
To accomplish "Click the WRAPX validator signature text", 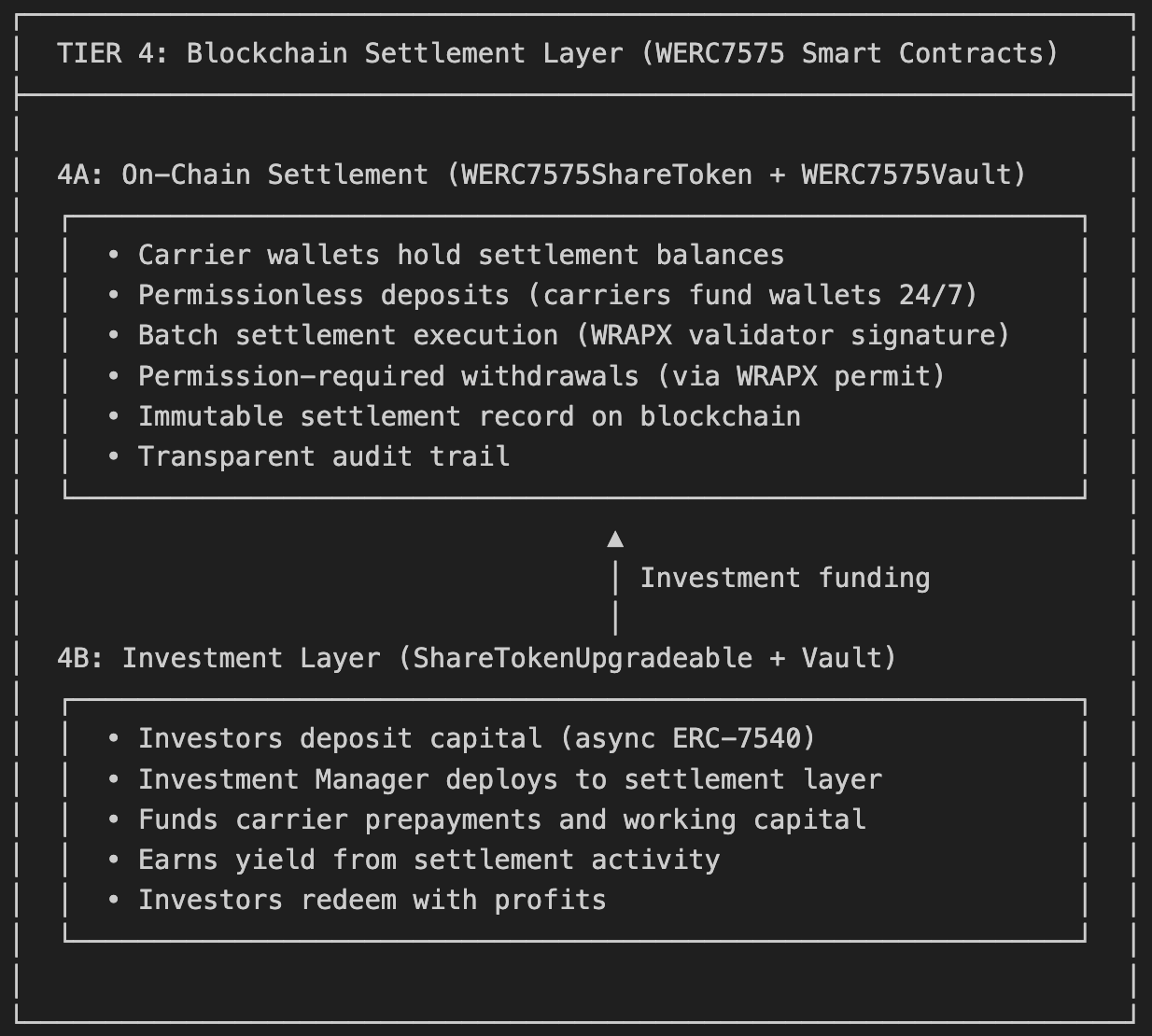I will click(794, 335).
